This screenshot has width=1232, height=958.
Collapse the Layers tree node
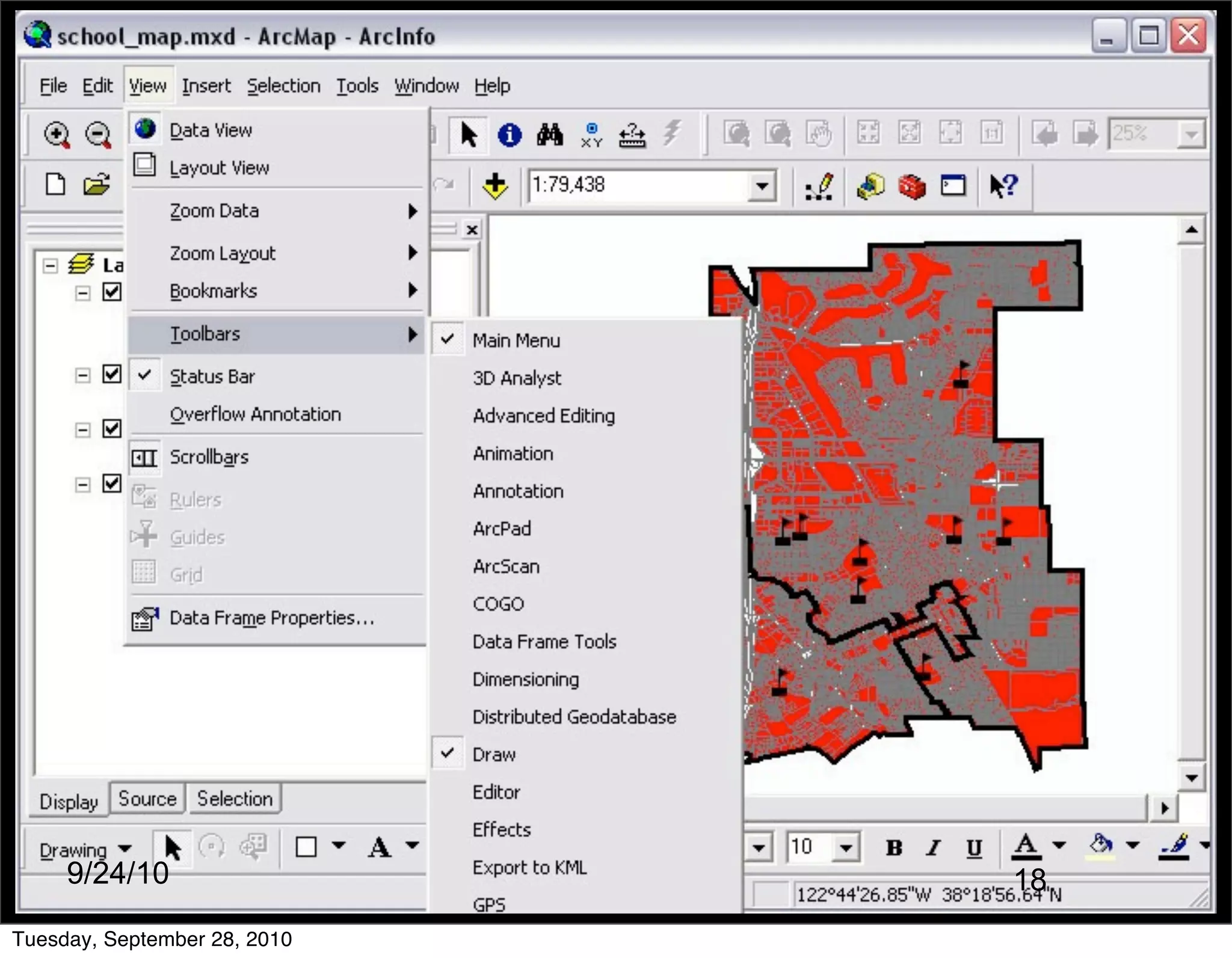[51, 265]
